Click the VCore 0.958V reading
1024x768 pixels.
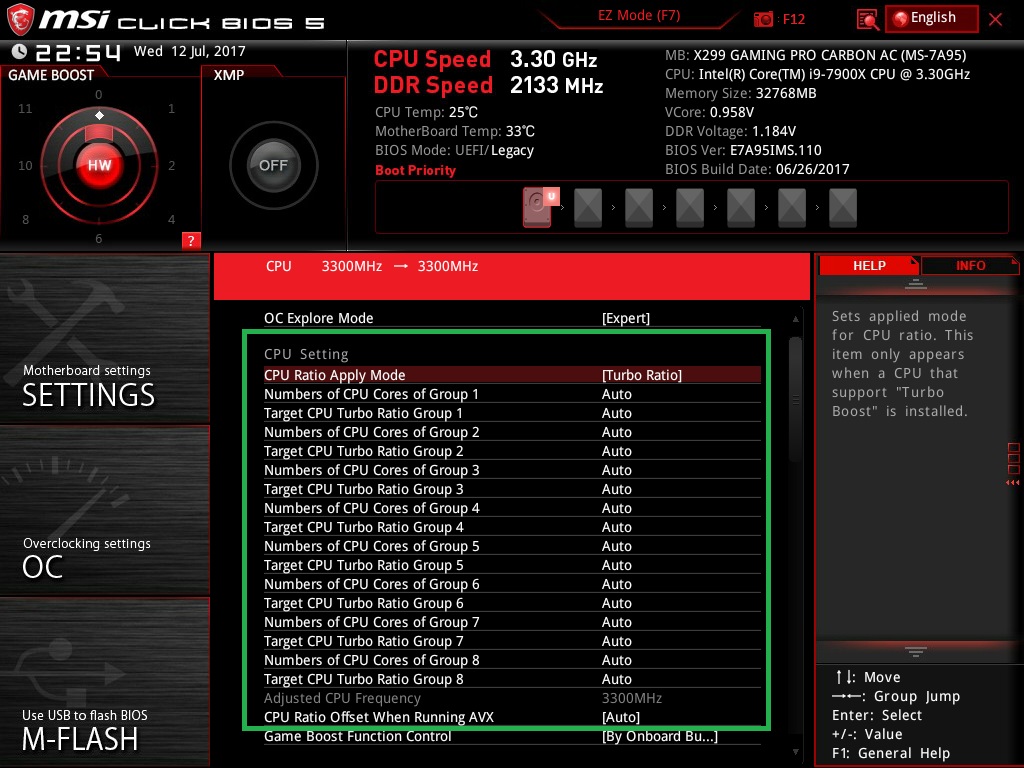709,112
